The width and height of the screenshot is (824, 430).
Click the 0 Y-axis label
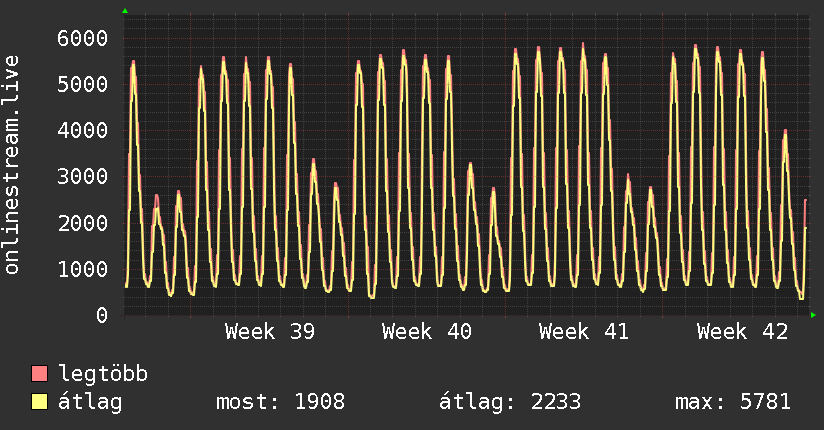point(101,315)
